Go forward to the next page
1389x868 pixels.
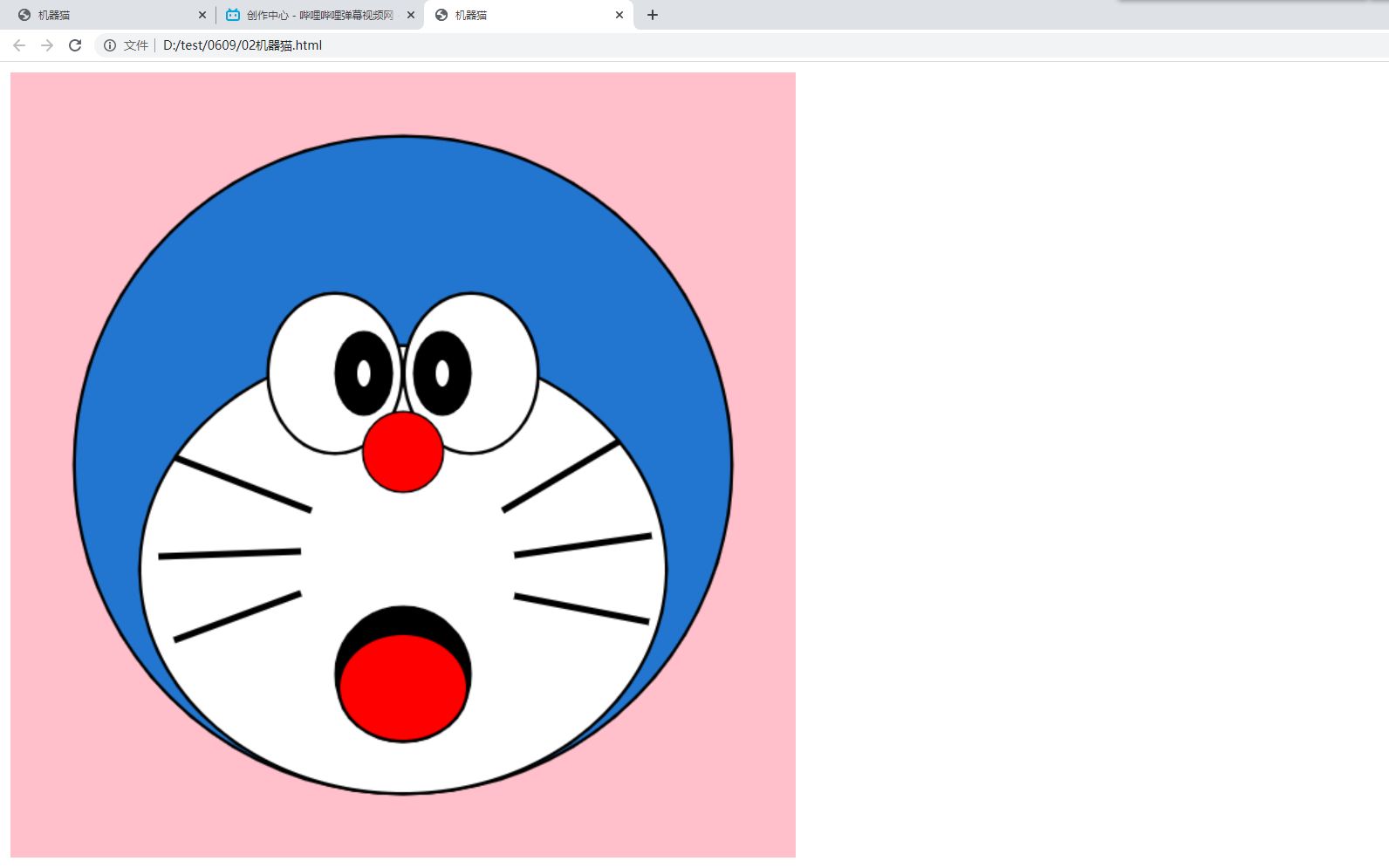tap(47, 45)
